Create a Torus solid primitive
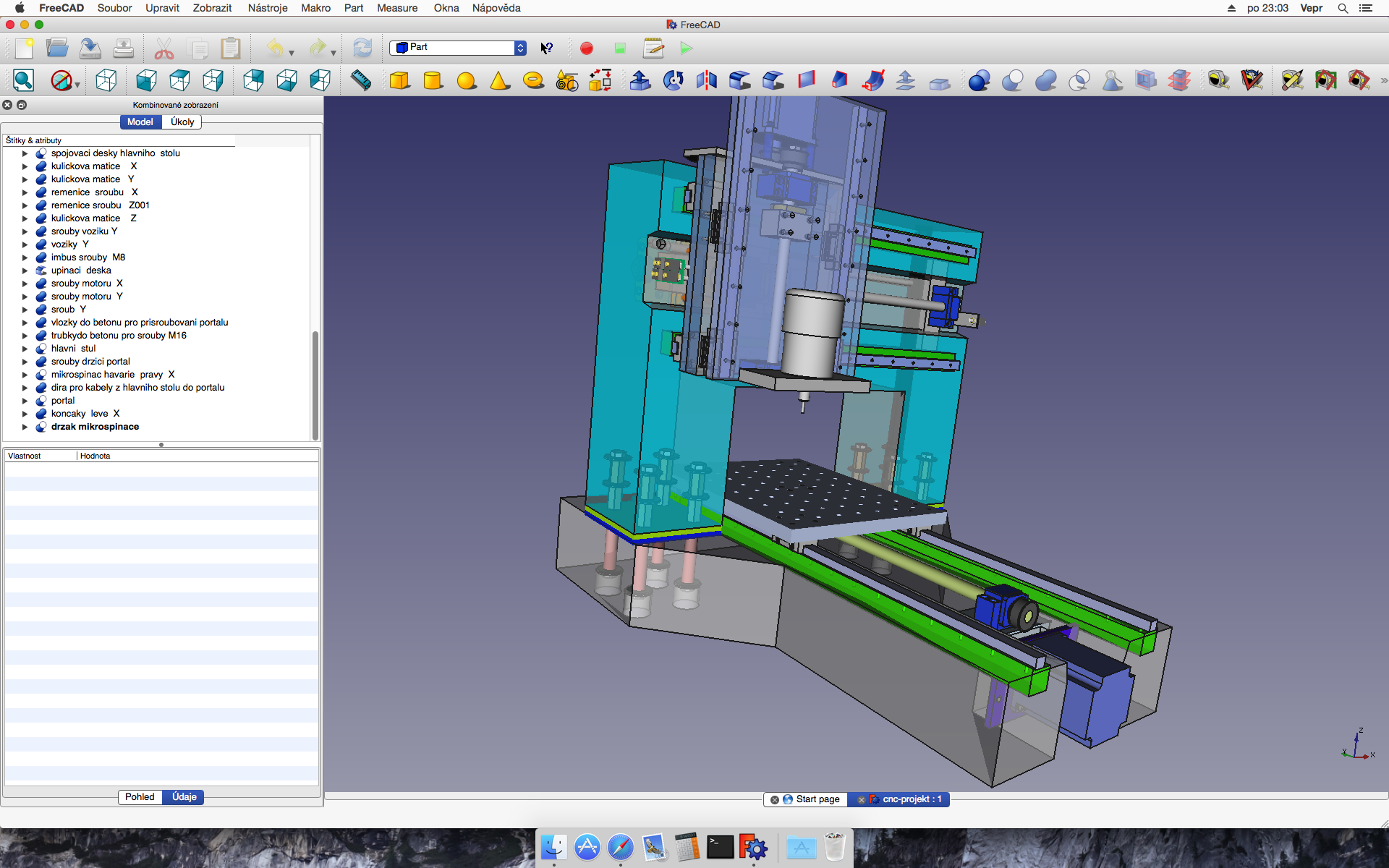The image size is (1389, 868). (x=533, y=80)
